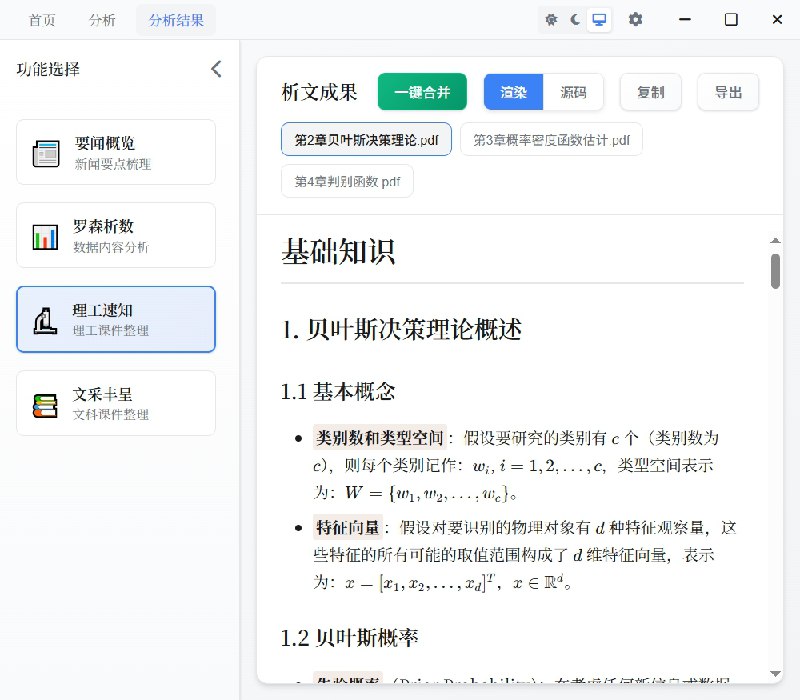Image resolution: width=800 pixels, height=700 pixels.
Task: Go to the 首页 tab
Action: [42, 19]
